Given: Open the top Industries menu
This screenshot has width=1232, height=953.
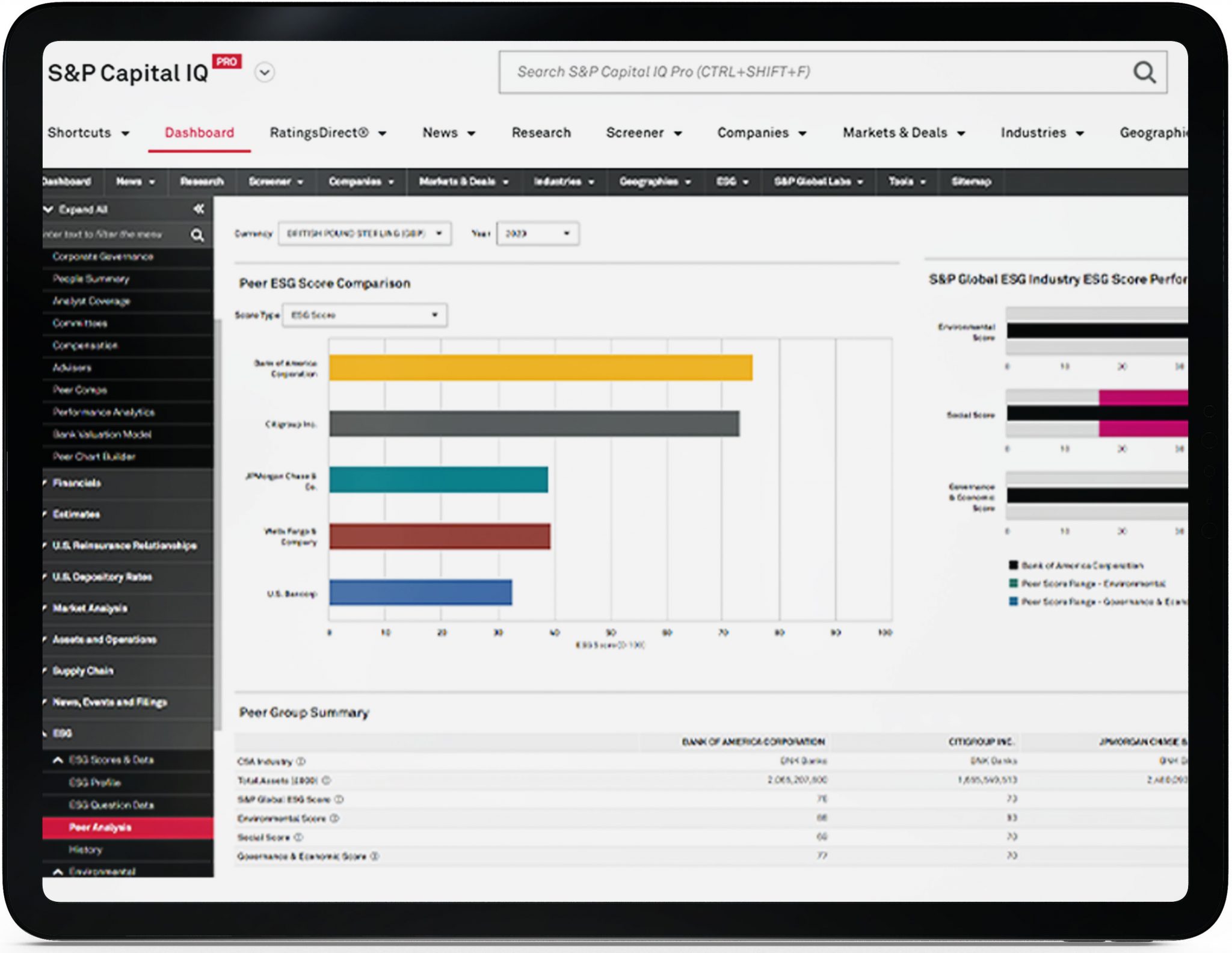Looking at the screenshot, I should click(x=1042, y=132).
